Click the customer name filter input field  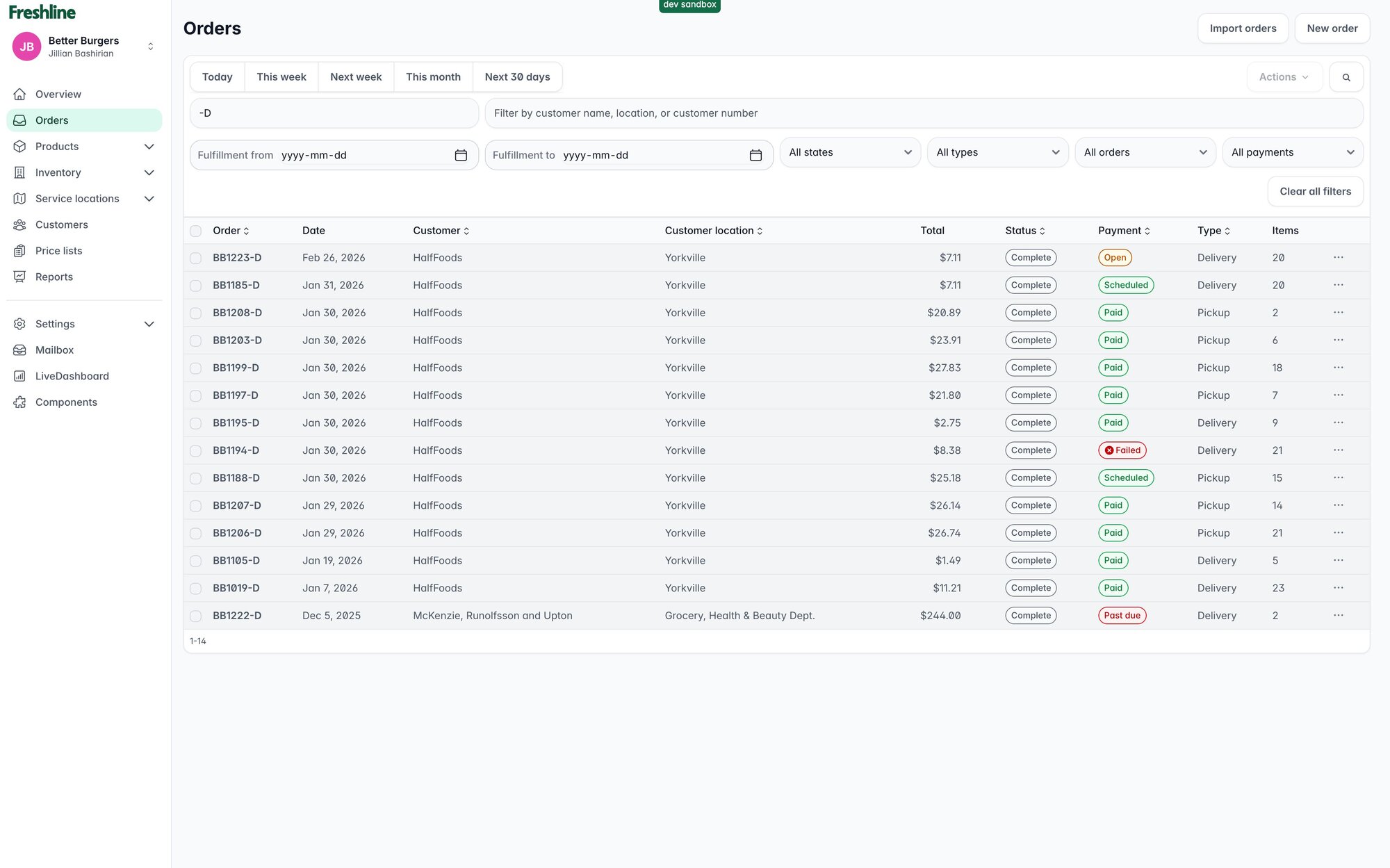pos(923,113)
